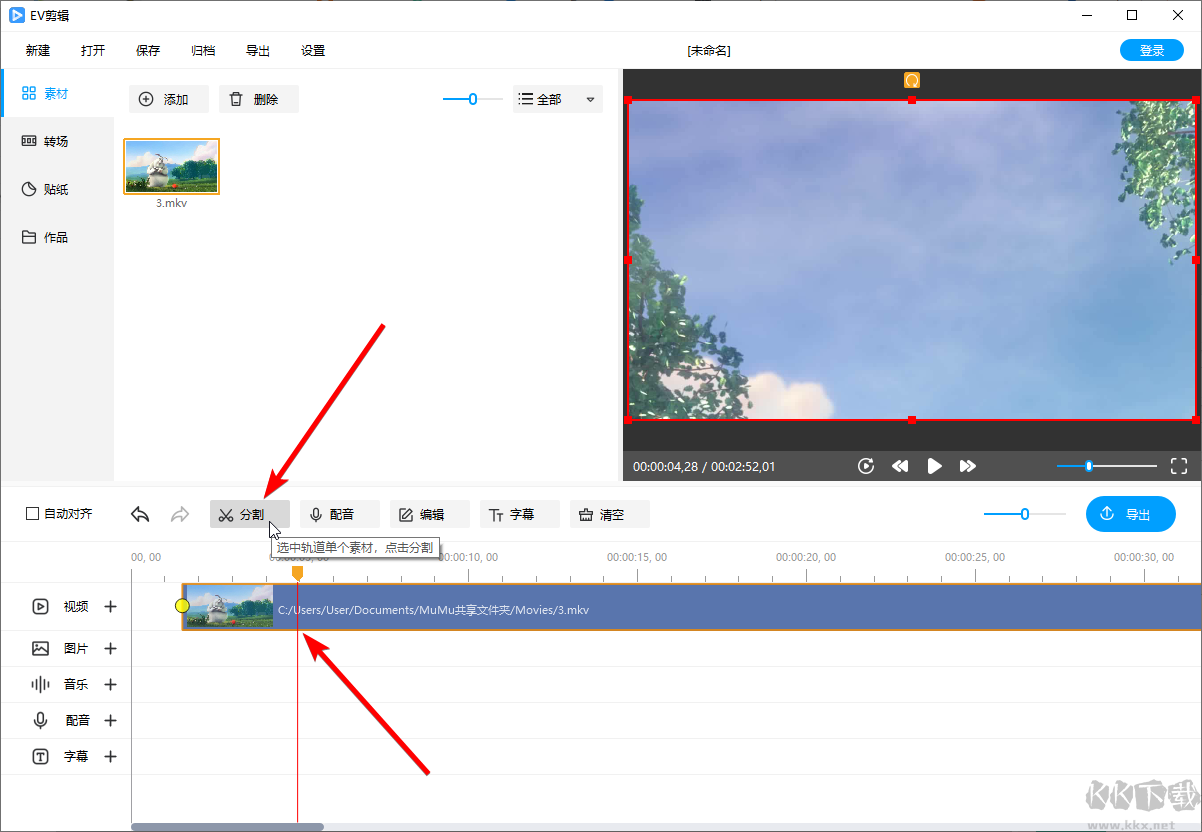Open the 全部 filter dropdown
This screenshot has height=832, width=1202.
tap(557, 99)
